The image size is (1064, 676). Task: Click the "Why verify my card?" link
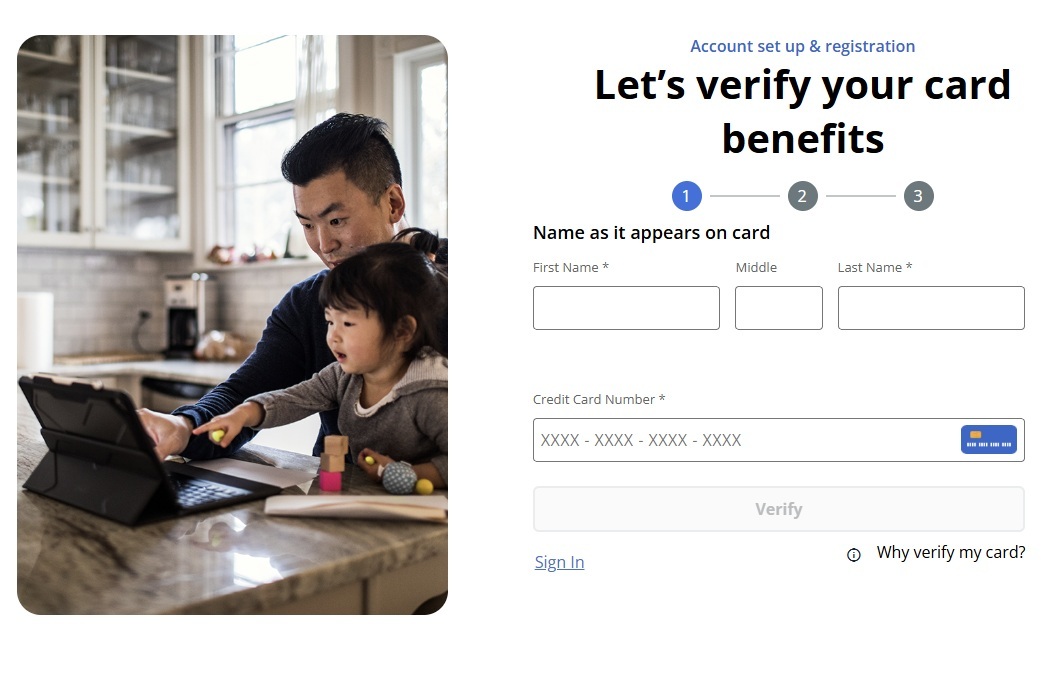point(950,552)
